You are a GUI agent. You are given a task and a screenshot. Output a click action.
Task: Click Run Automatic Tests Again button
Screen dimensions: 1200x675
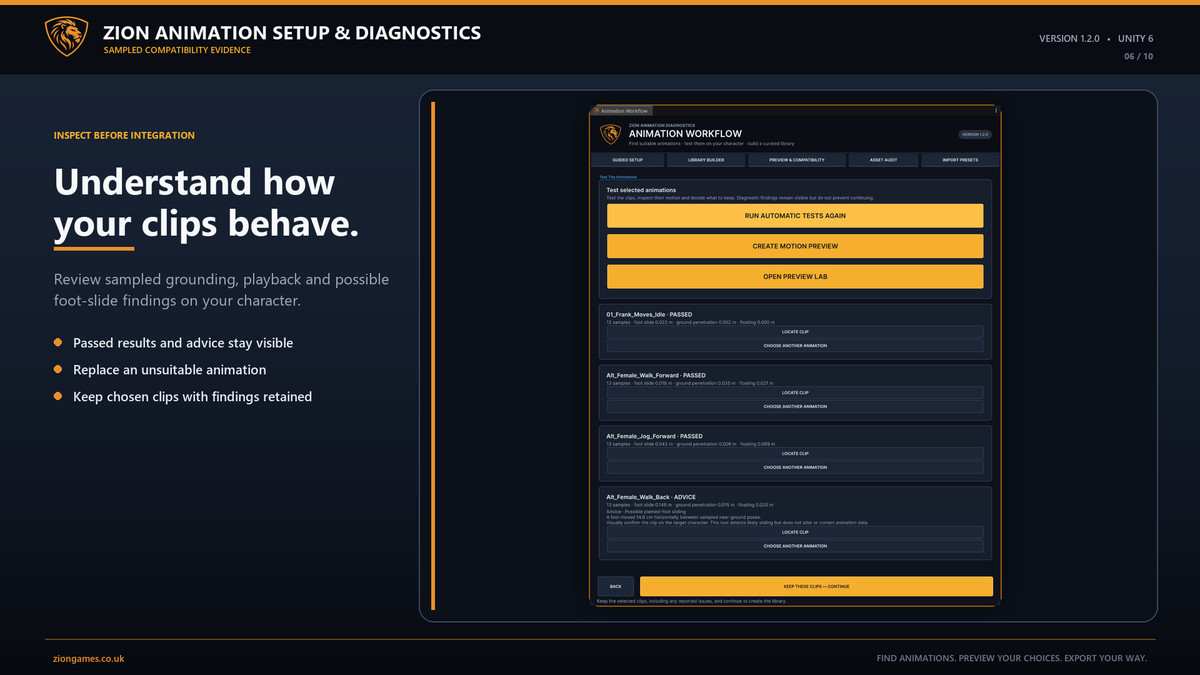click(x=795, y=216)
